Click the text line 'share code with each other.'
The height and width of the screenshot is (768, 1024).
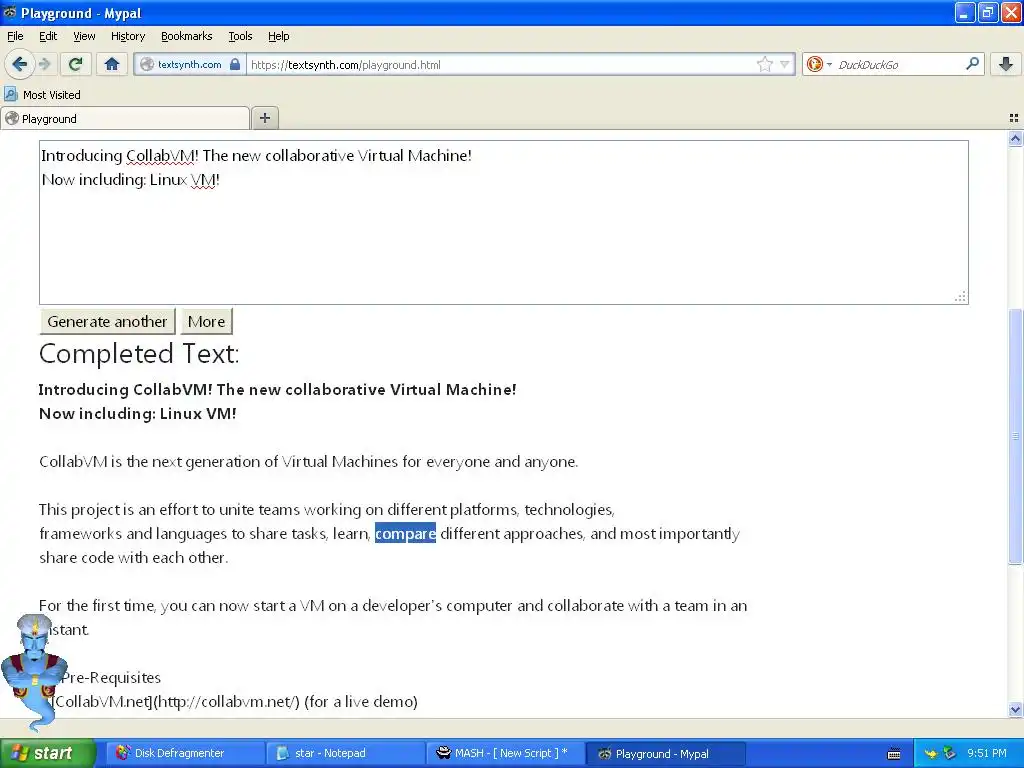(x=134, y=558)
